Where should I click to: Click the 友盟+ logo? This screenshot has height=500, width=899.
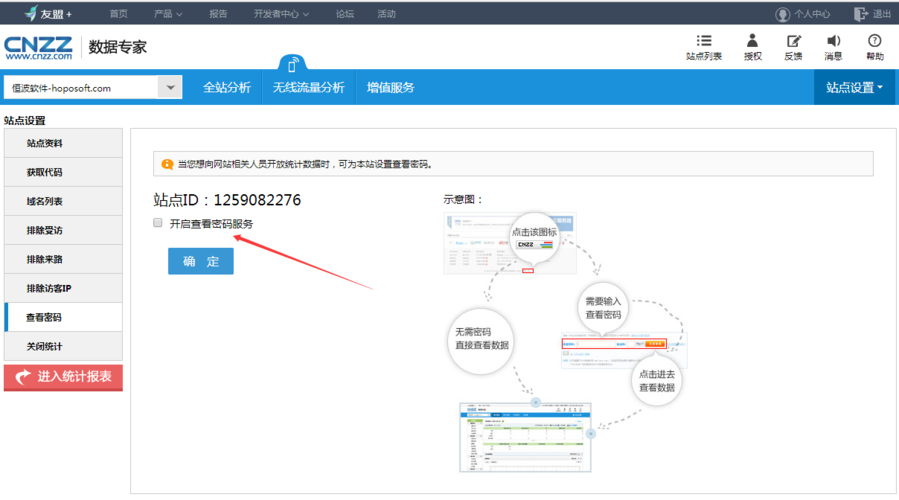[49, 14]
